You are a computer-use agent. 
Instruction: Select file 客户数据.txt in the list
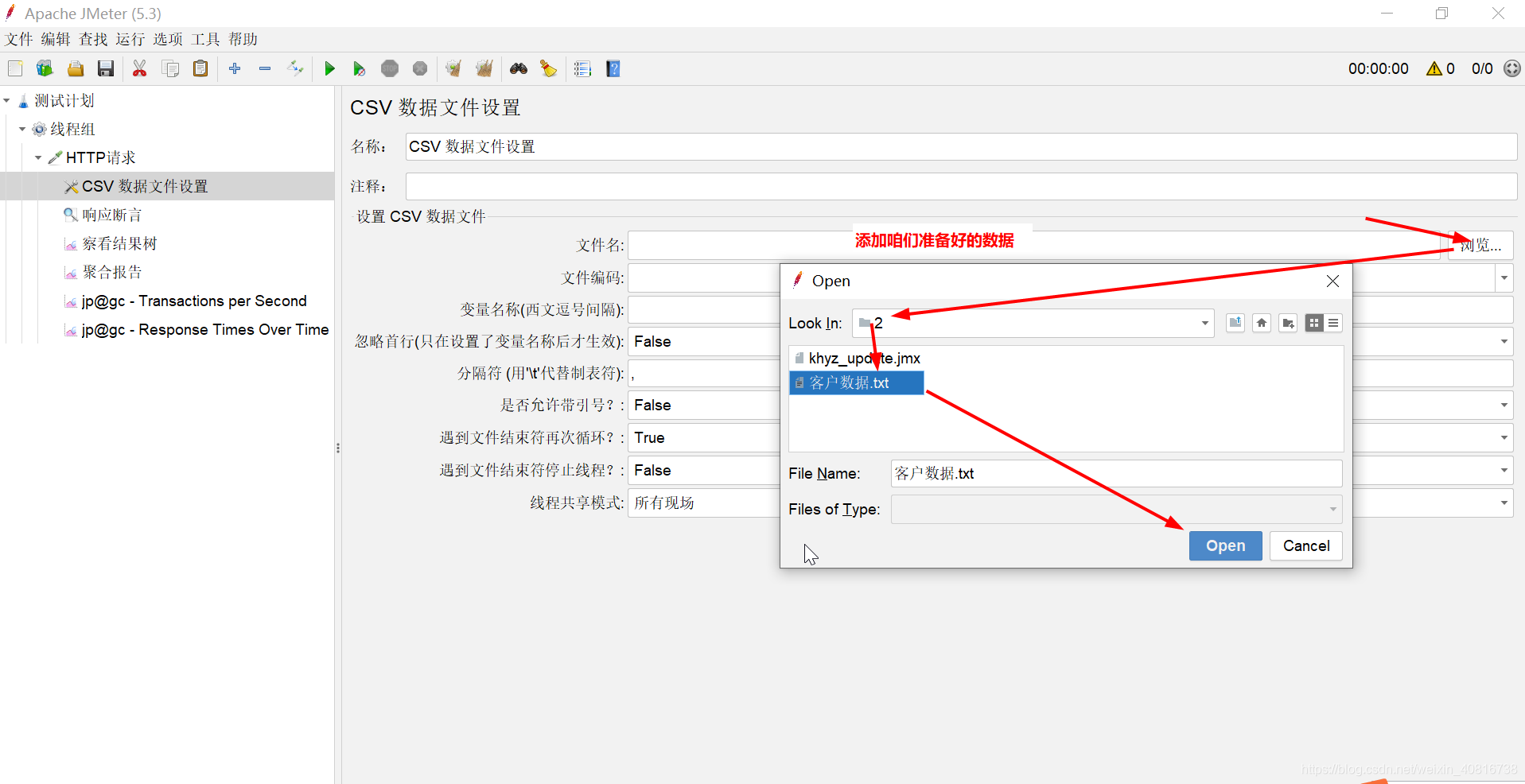point(856,383)
